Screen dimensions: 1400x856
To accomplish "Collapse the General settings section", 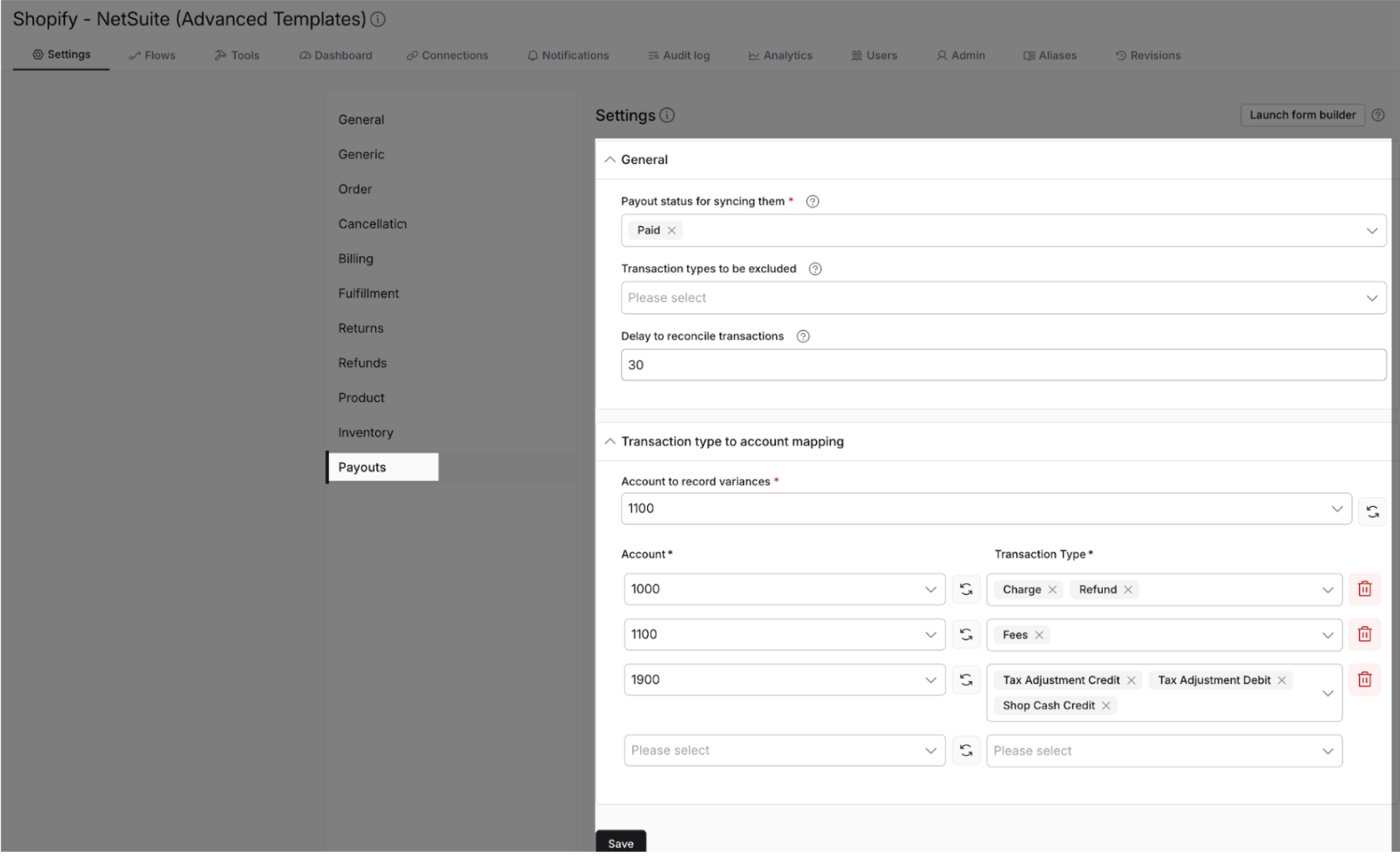I will tap(610, 160).
